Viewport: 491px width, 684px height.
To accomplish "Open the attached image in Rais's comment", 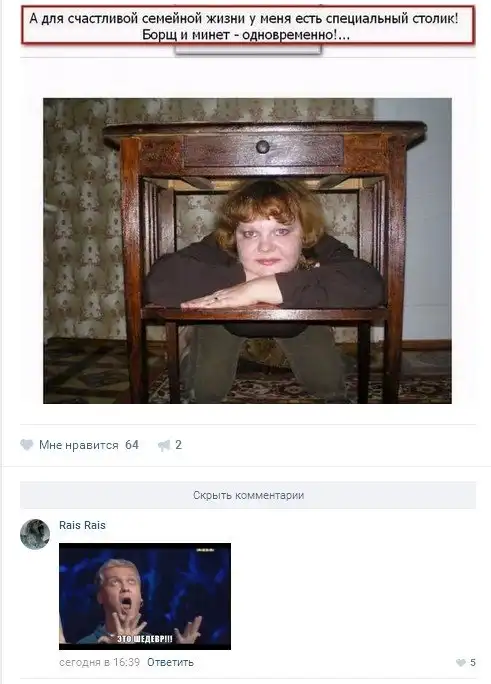I will (145, 596).
